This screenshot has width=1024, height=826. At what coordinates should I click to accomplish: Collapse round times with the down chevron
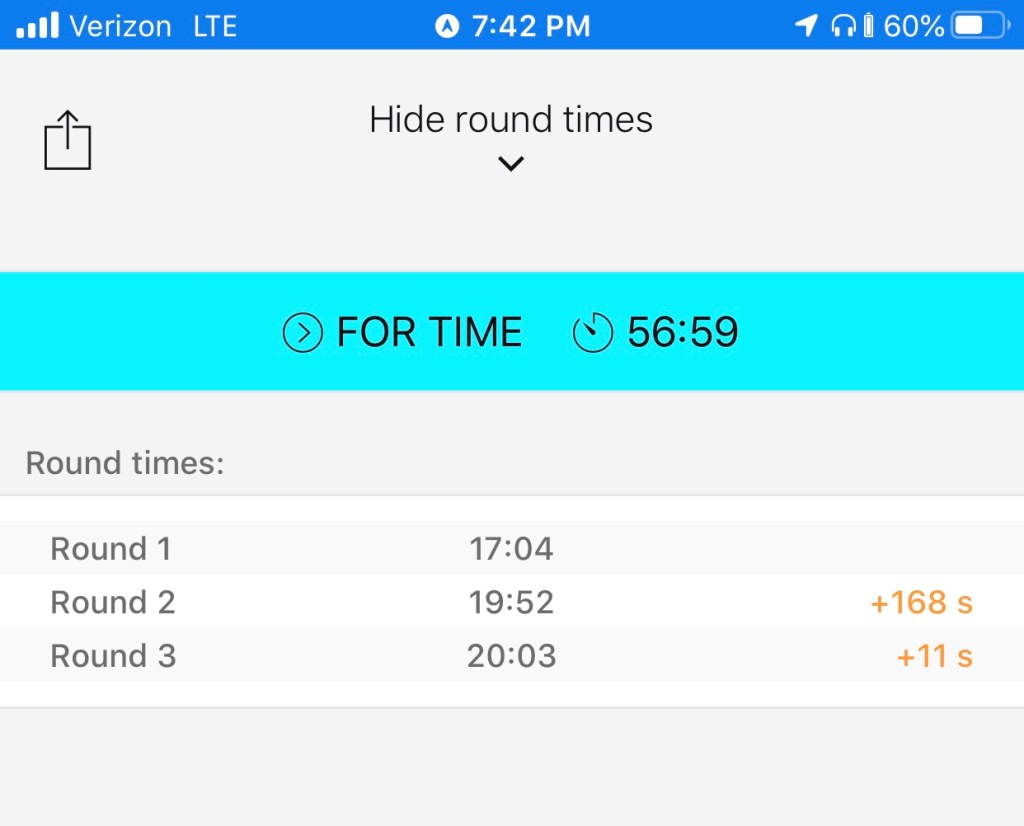pyautogui.click(x=511, y=163)
